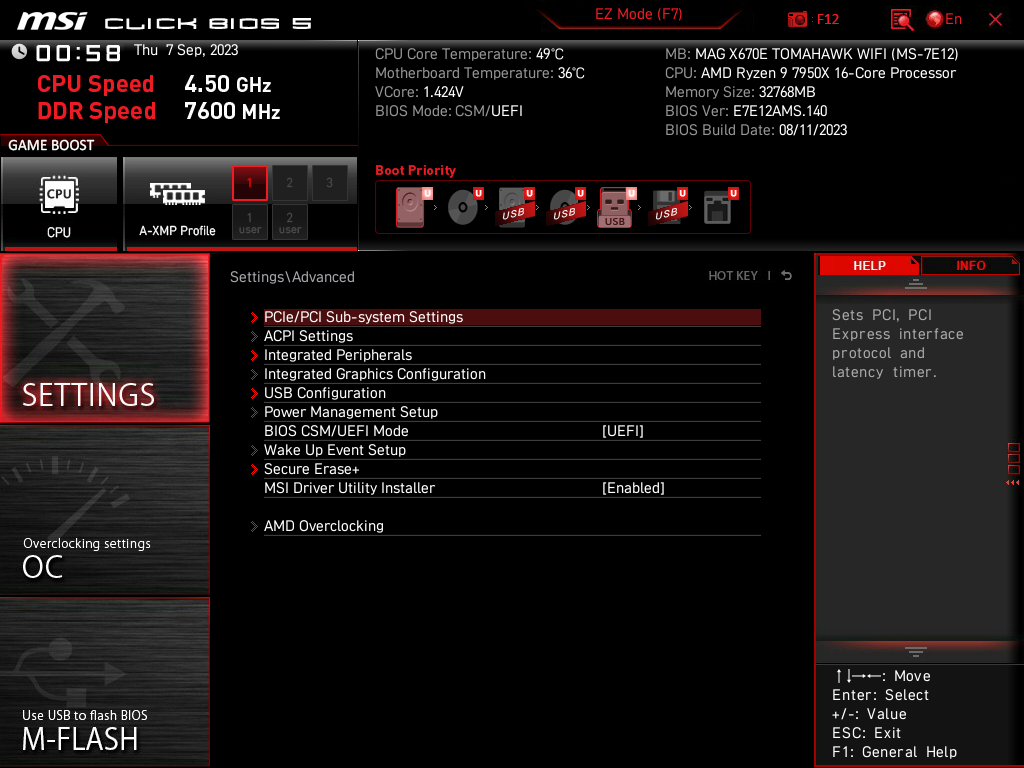Viewport: 1024px width, 768px height.
Task: Select the USB hard disk boot device icon
Action: click(x=515, y=207)
